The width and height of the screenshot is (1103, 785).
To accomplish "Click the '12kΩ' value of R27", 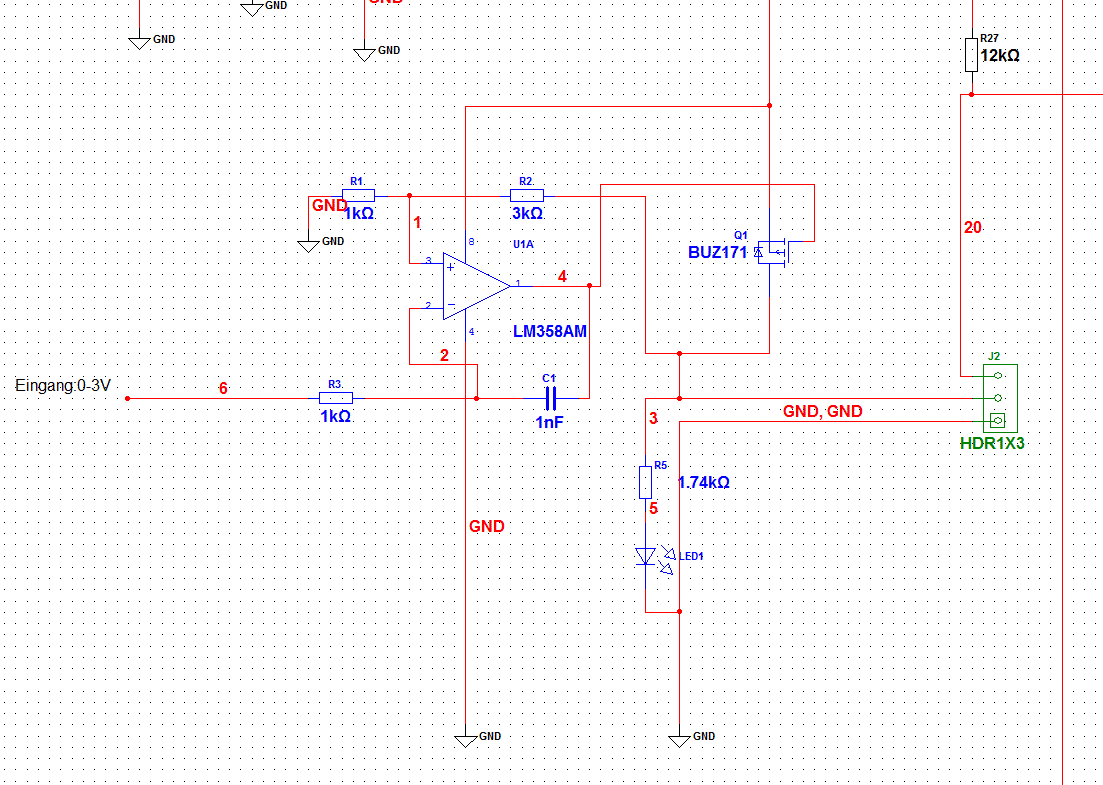I will (x=1000, y=55).
